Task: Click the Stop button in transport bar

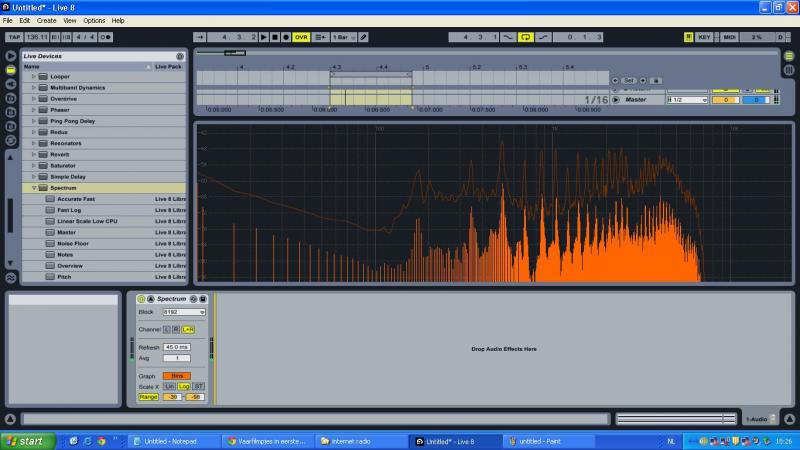Action: (x=275, y=37)
